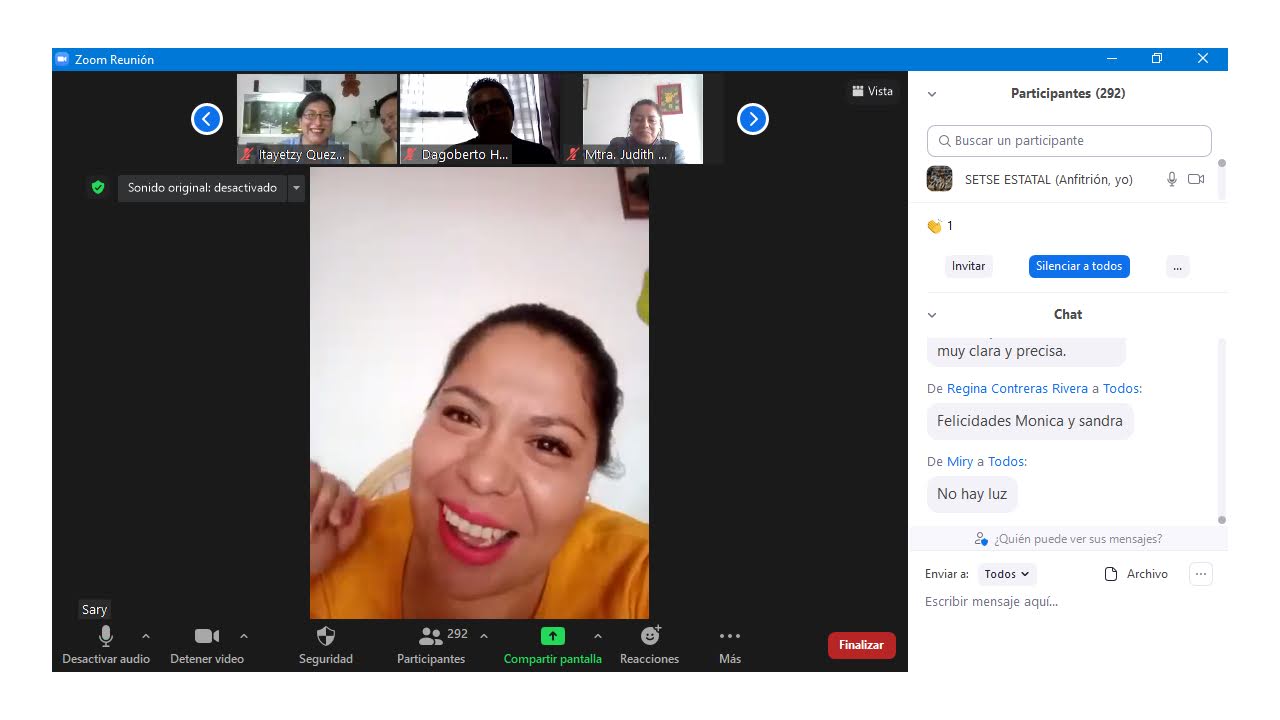
Task: Click search magnifier in participant search box
Action: [944, 141]
